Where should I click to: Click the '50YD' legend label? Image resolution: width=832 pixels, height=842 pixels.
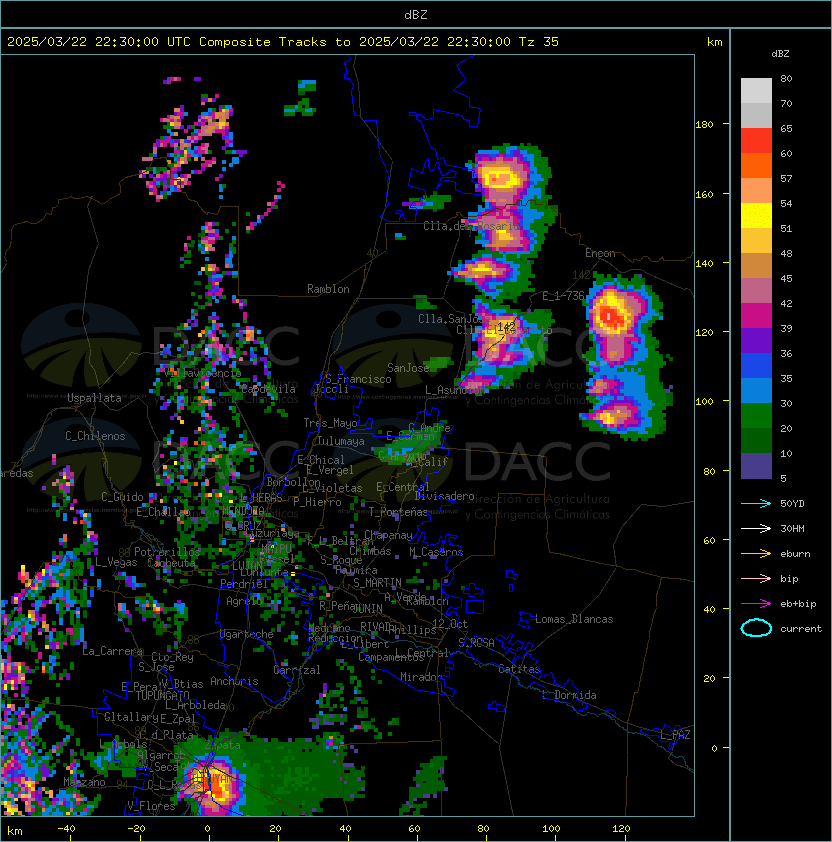click(x=792, y=504)
